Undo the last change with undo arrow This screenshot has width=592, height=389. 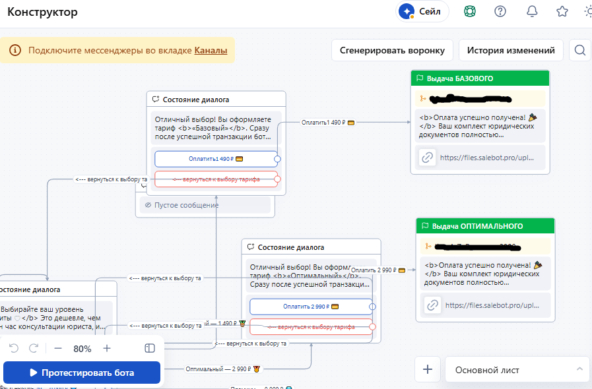pyautogui.click(x=14, y=348)
